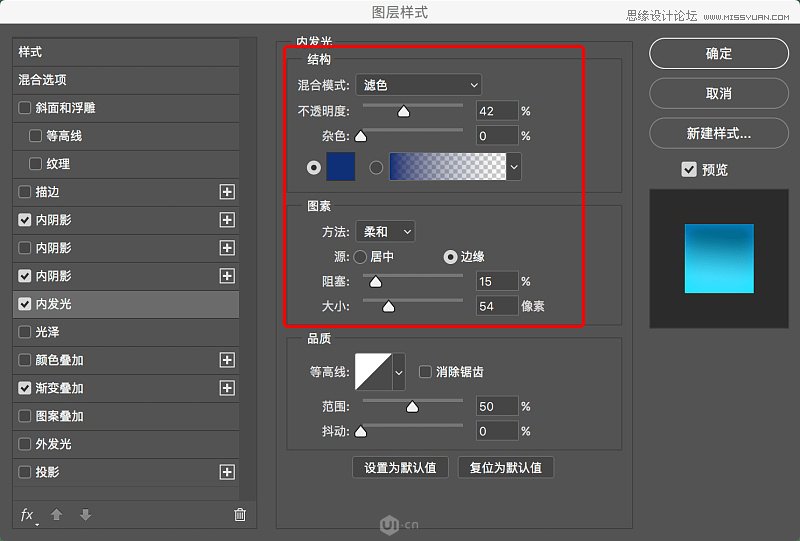
Task: Confirm with the 确定 button
Action: tap(719, 54)
